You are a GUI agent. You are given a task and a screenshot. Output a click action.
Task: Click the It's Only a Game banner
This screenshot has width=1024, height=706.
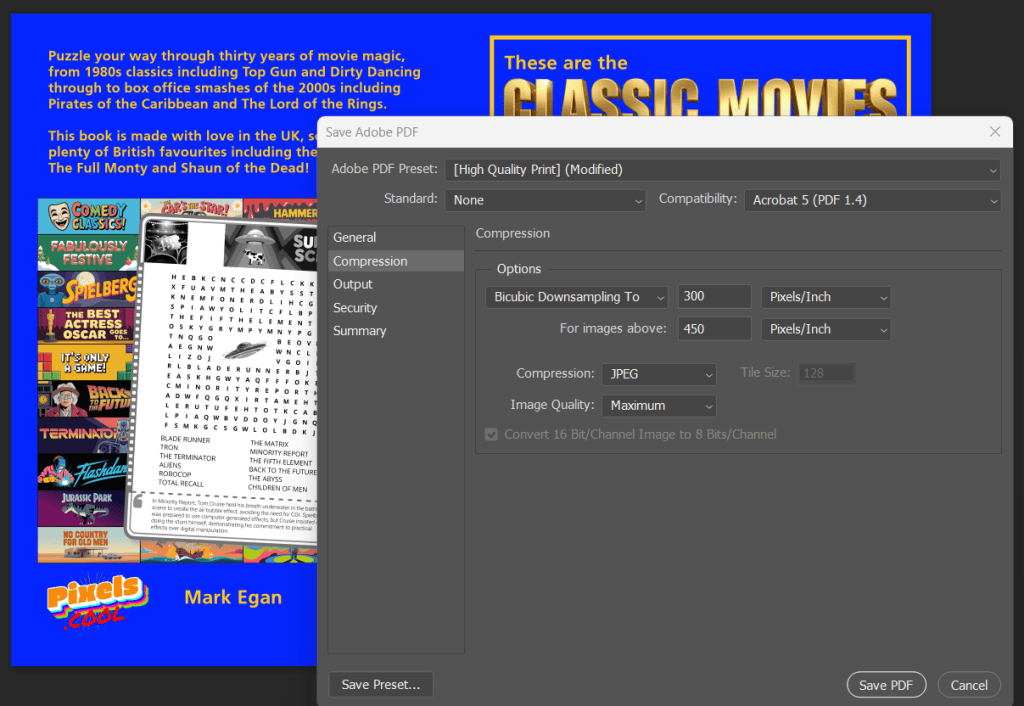[86, 362]
